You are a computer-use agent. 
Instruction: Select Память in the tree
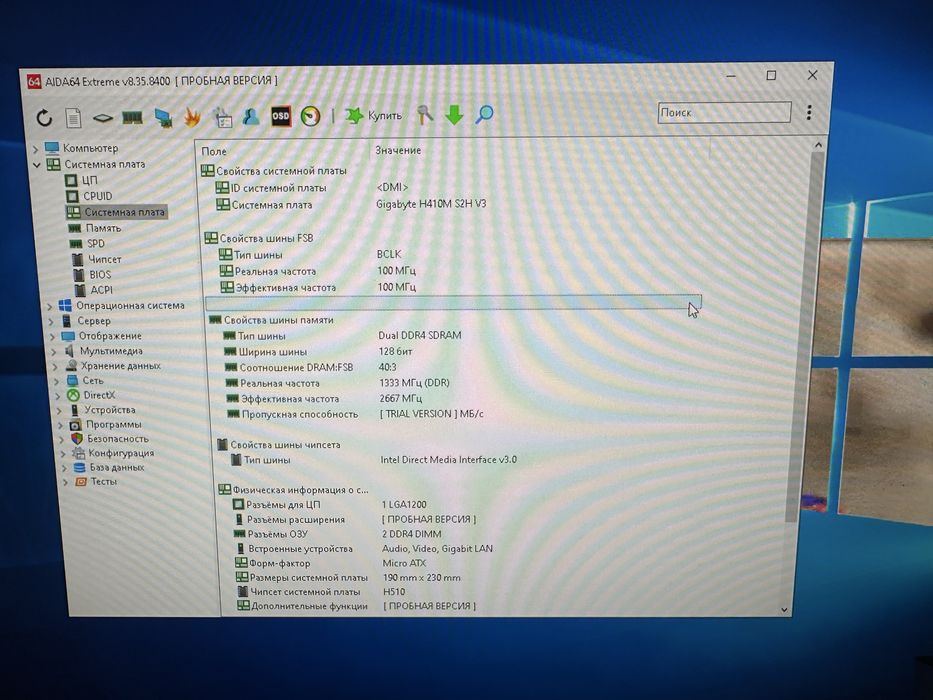pos(103,228)
